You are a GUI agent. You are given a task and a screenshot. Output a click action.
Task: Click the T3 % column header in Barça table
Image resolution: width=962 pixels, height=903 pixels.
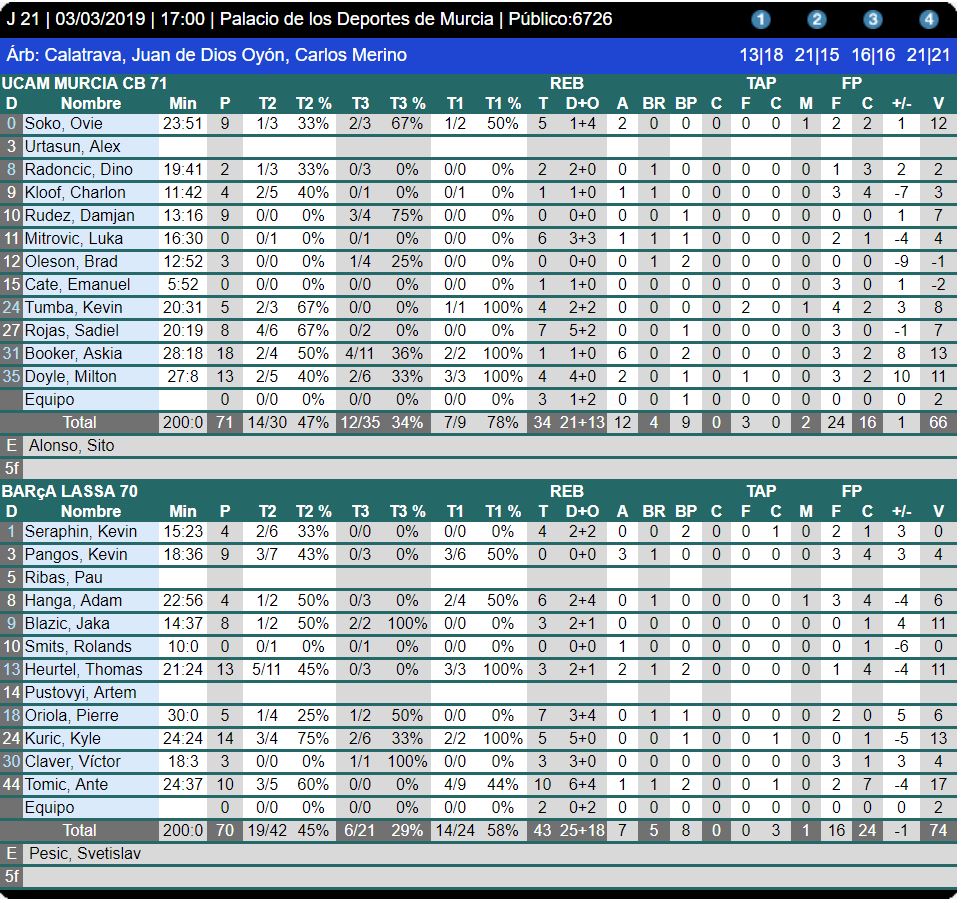[407, 511]
